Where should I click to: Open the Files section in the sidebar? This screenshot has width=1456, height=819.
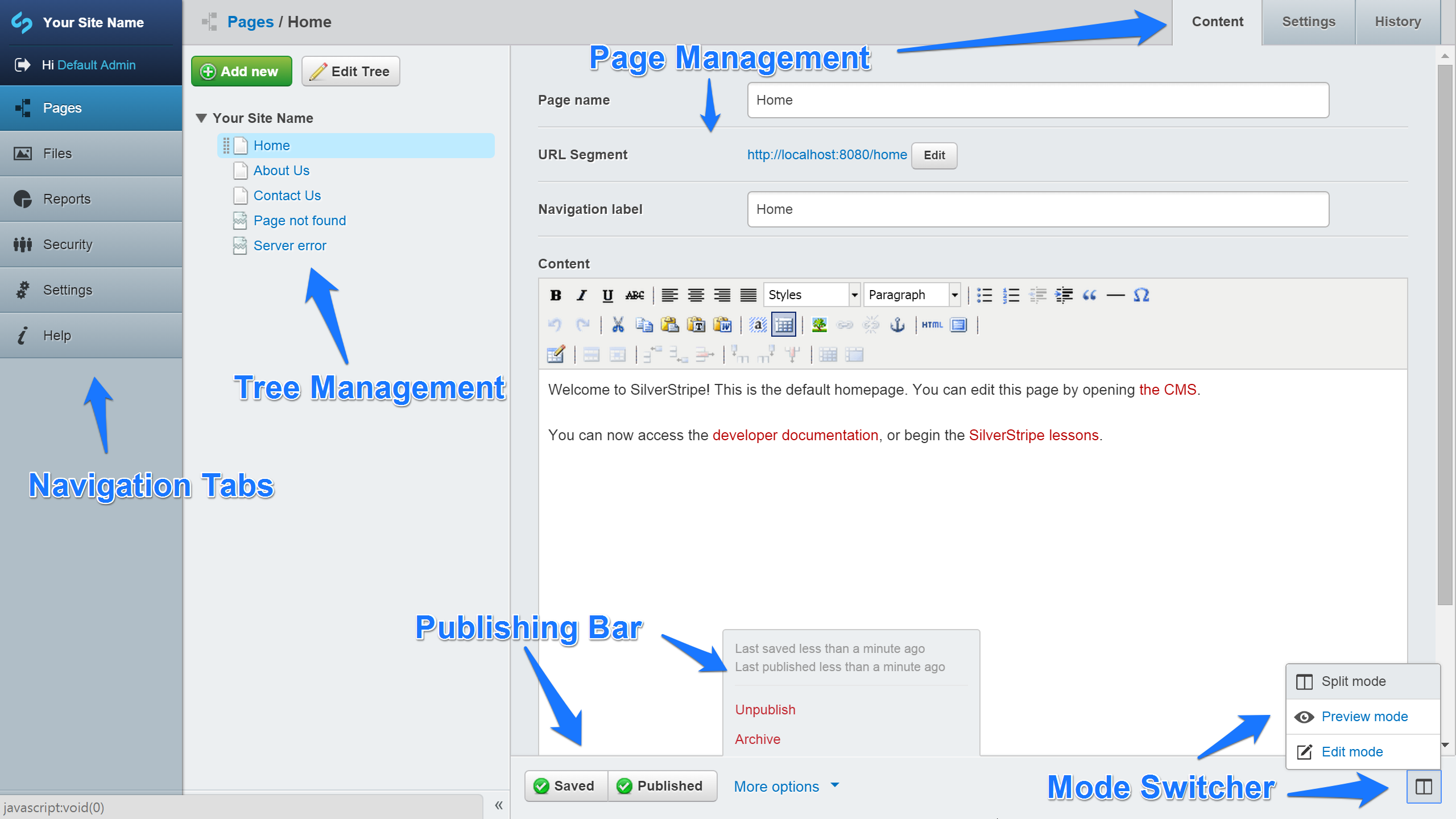pos(57,152)
